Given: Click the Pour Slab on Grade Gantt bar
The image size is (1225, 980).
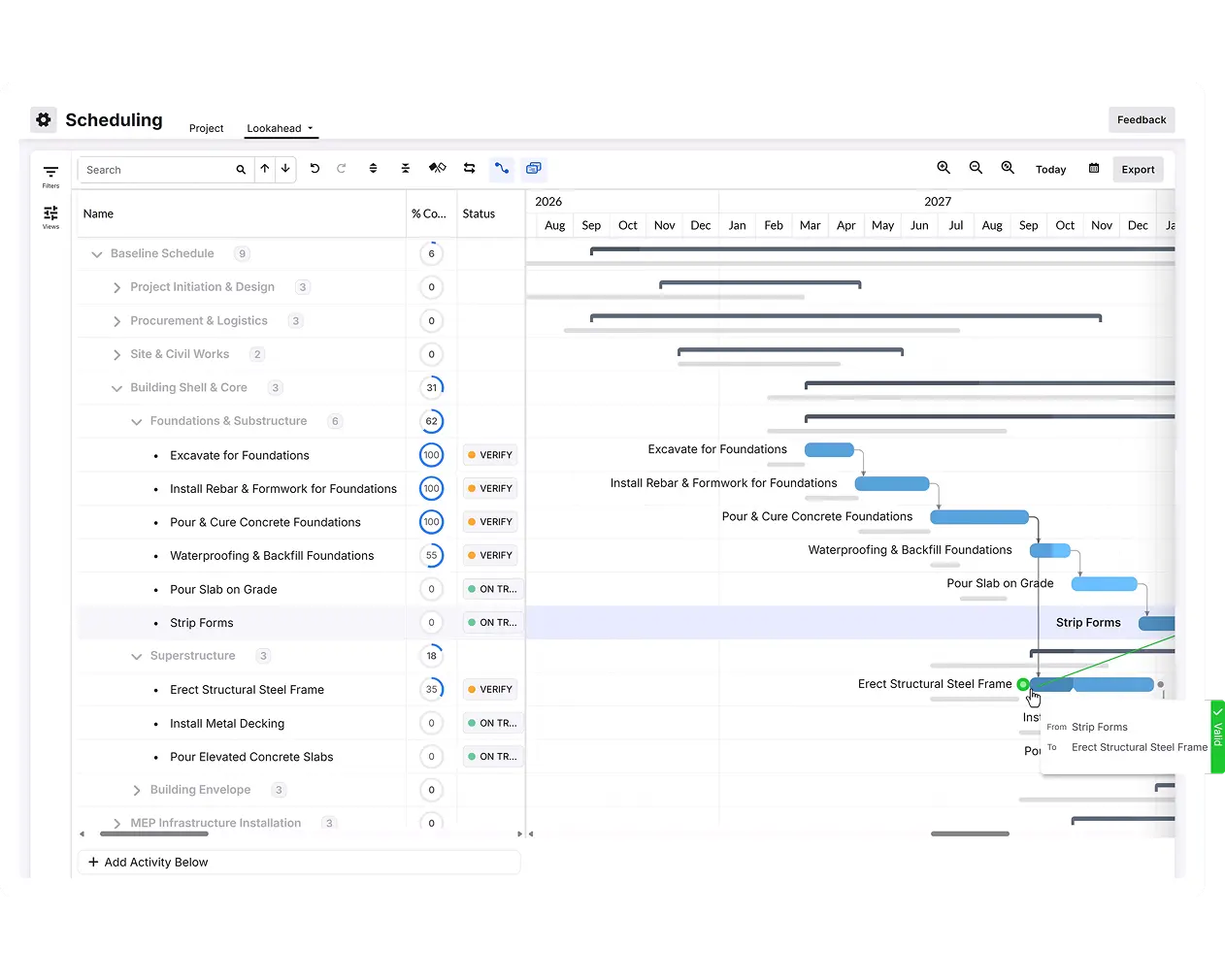Looking at the screenshot, I should [1104, 584].
